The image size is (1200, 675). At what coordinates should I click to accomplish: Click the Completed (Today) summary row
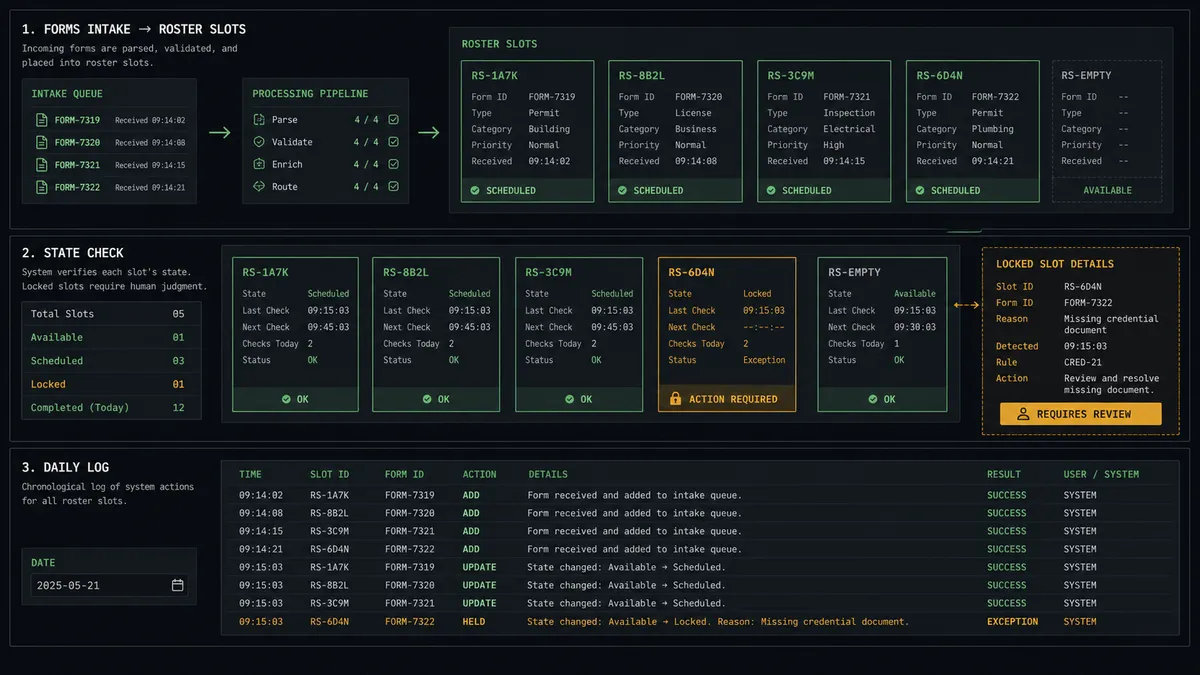pos(111,408)
